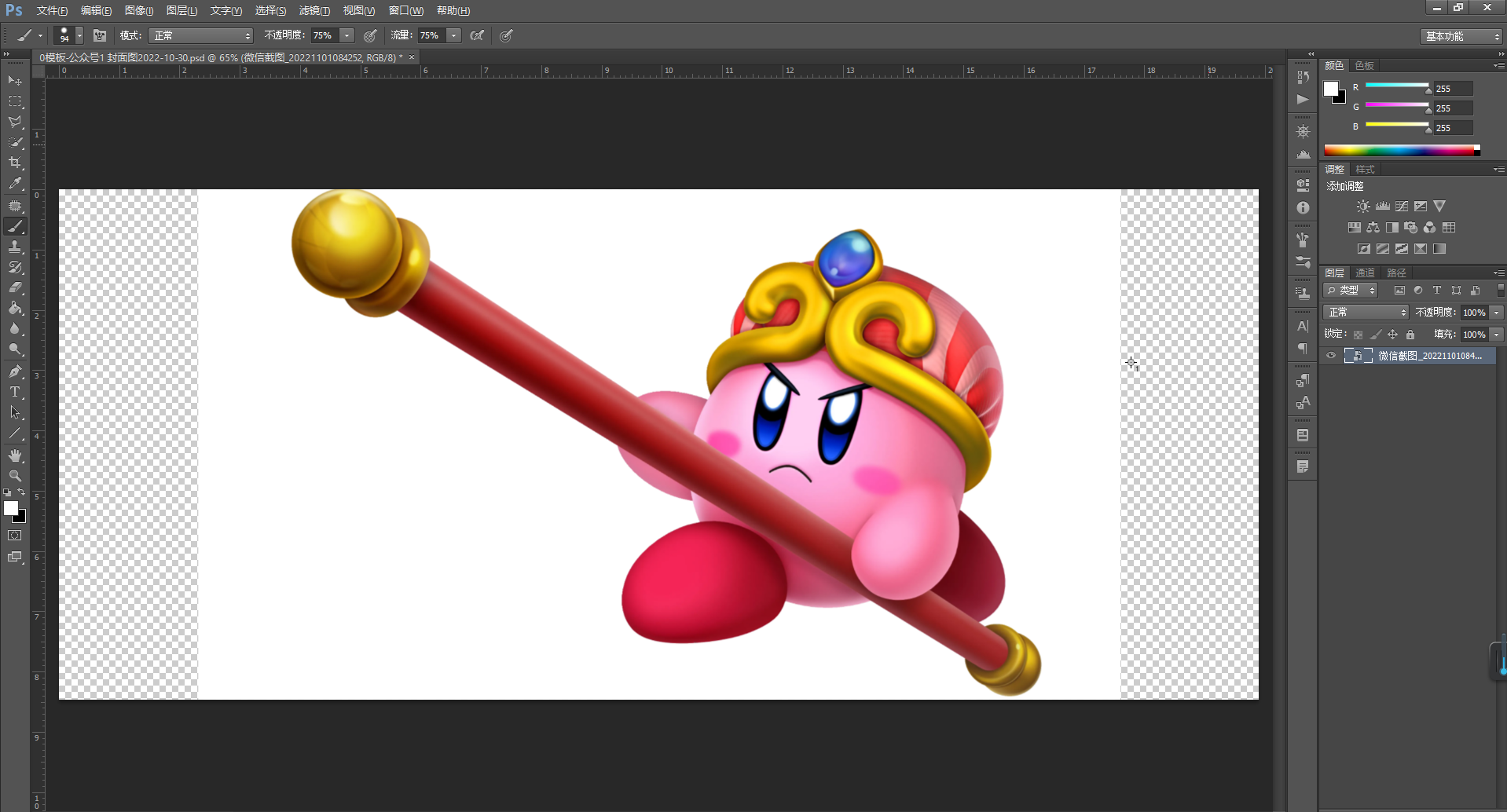The height and width of the screenshot is (812, 1507).
Task: Toggle lock transparent pixels
Action: click(x=1358, y=335)
